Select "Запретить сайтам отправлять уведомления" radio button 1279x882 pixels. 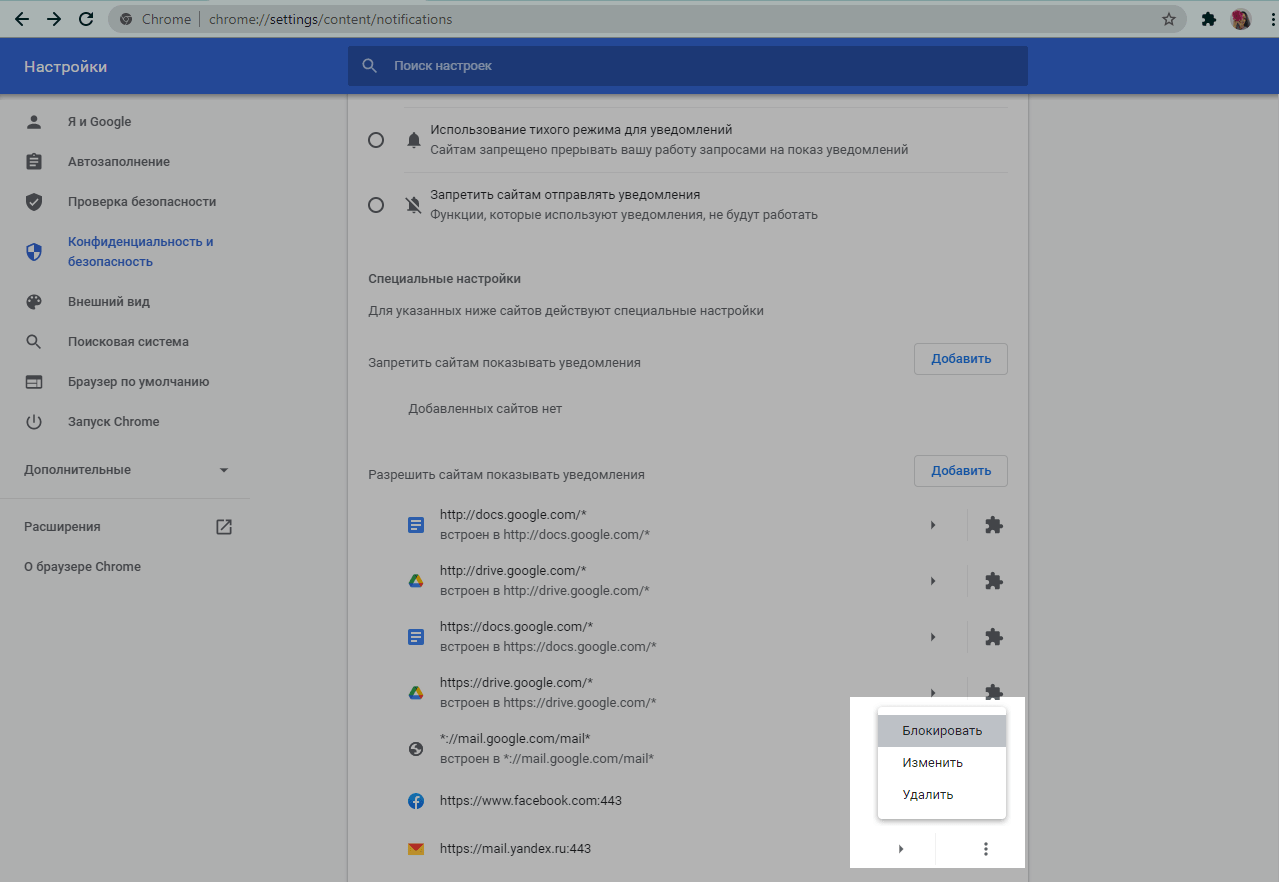click(376, 205)
